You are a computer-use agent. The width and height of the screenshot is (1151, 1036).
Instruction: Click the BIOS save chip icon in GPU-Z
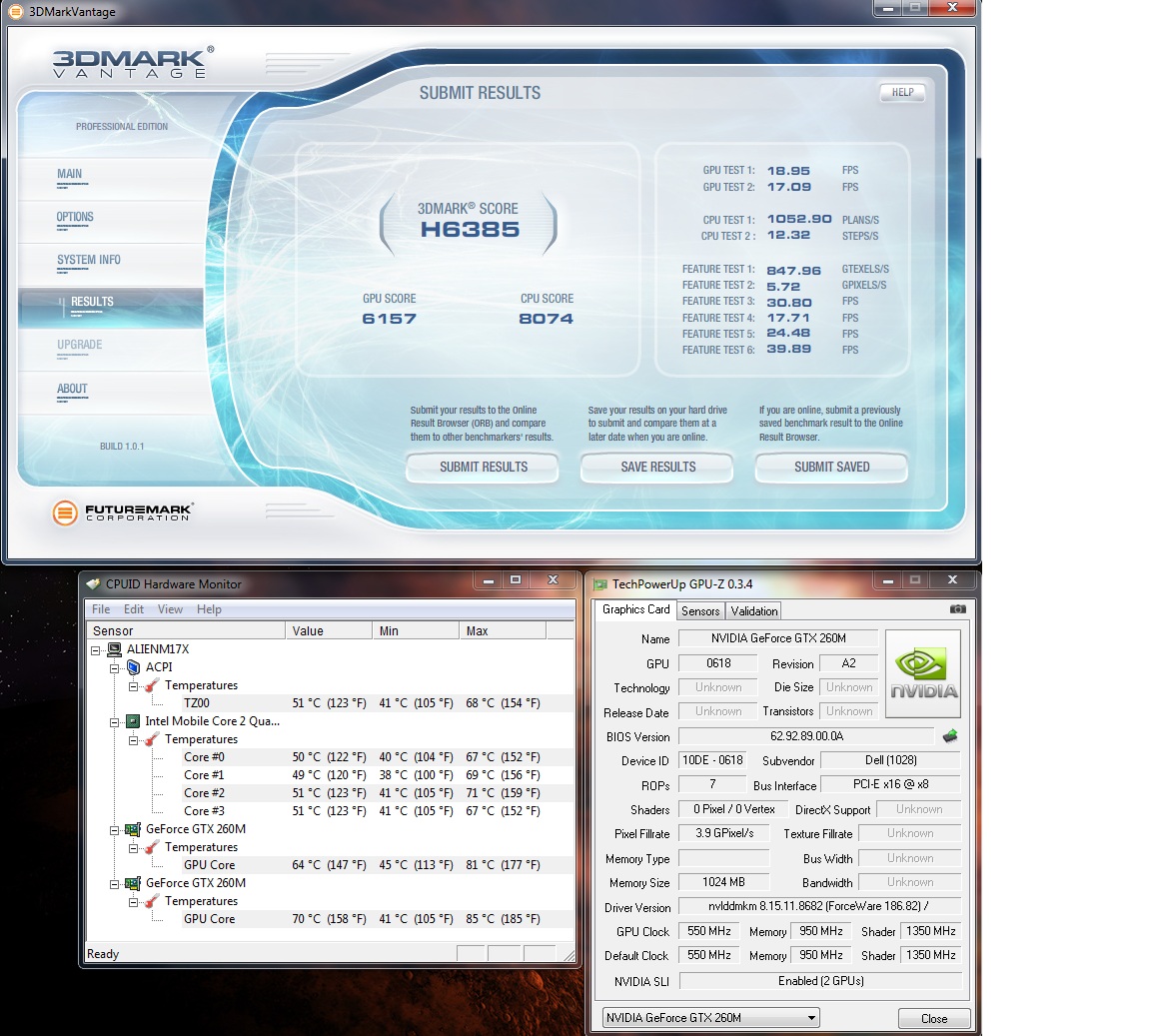(x=950, y=735)
